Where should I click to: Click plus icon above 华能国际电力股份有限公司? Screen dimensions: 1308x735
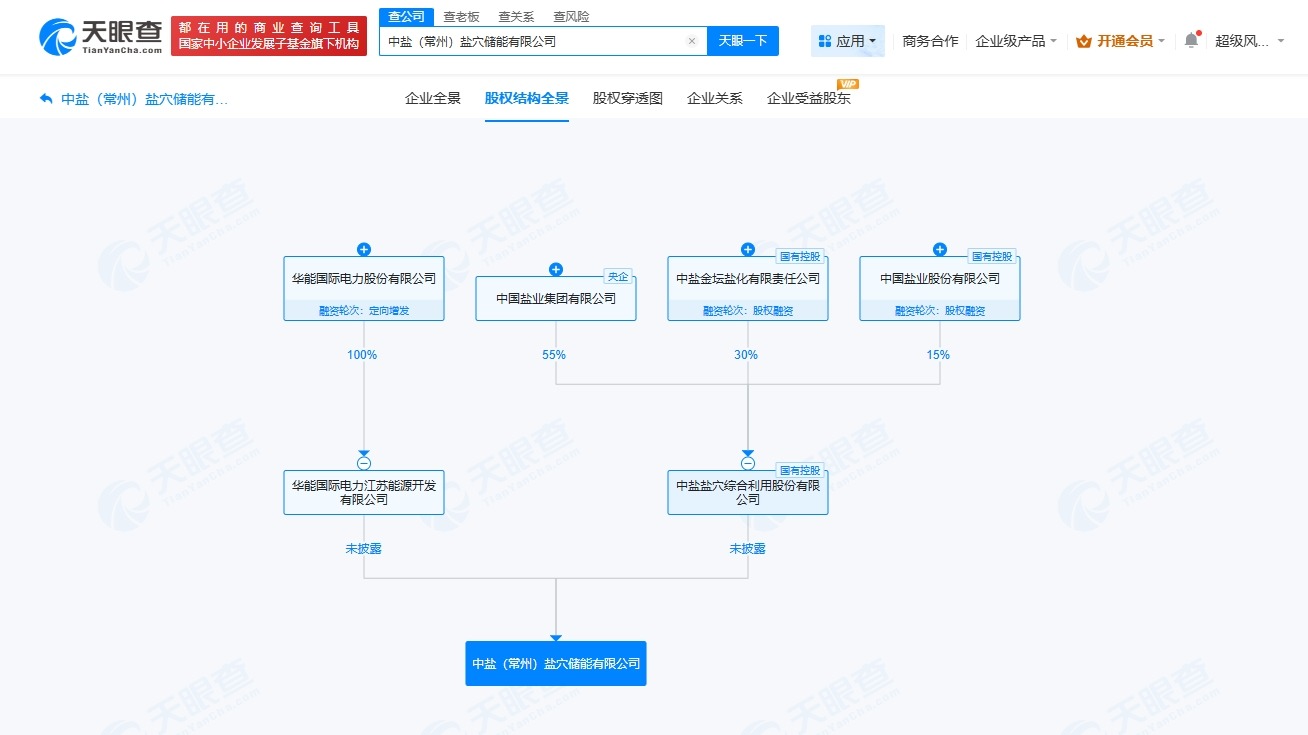click(x=363, y=249)
